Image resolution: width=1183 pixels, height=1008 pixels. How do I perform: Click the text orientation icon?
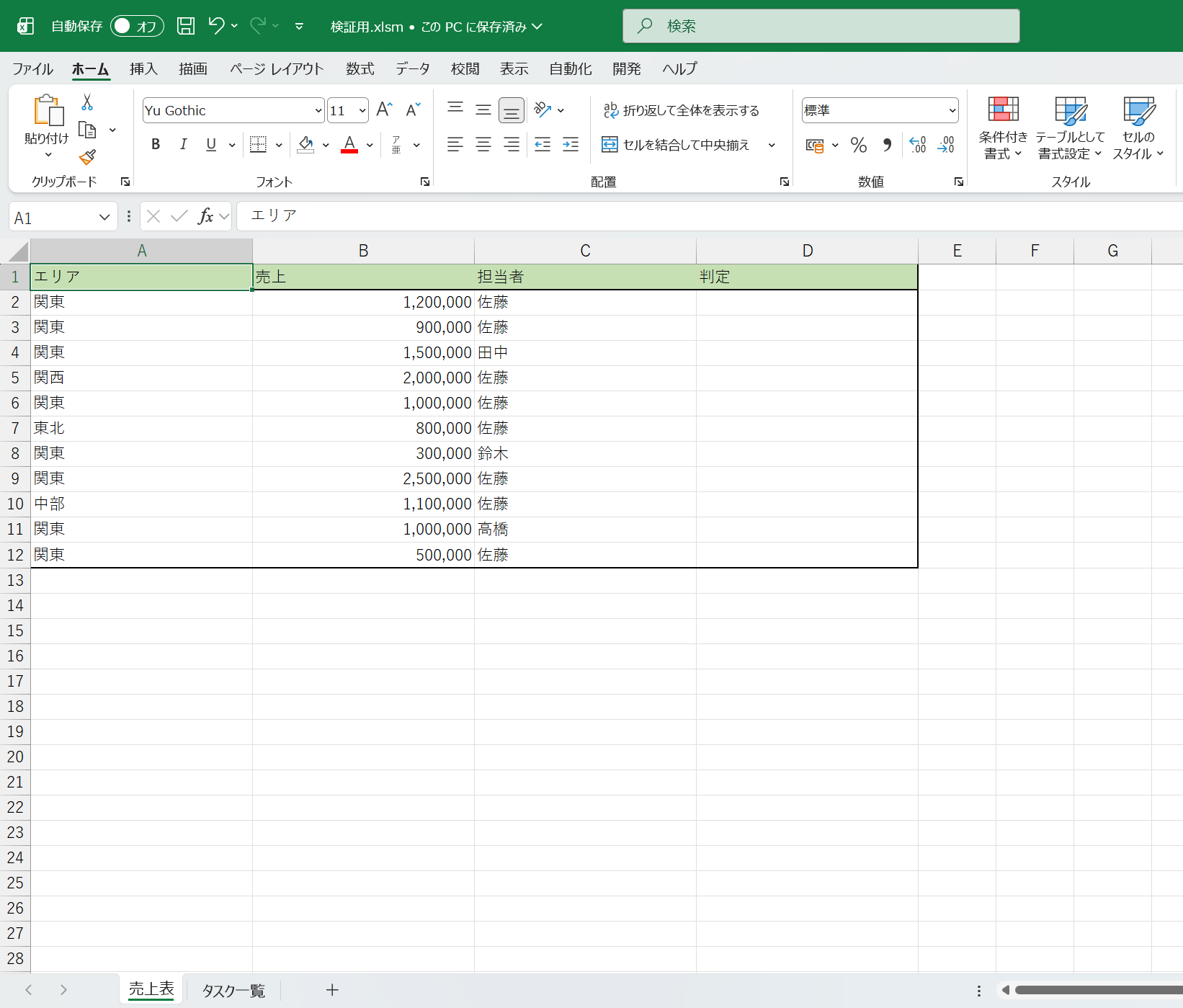tap(543, 110)
